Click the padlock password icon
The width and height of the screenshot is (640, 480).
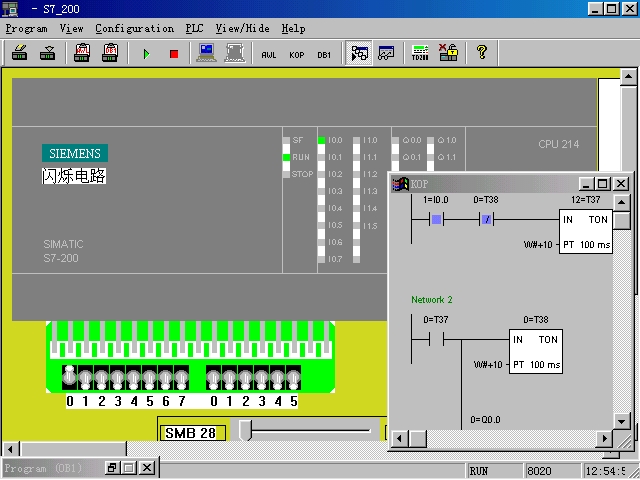(448, 53)
